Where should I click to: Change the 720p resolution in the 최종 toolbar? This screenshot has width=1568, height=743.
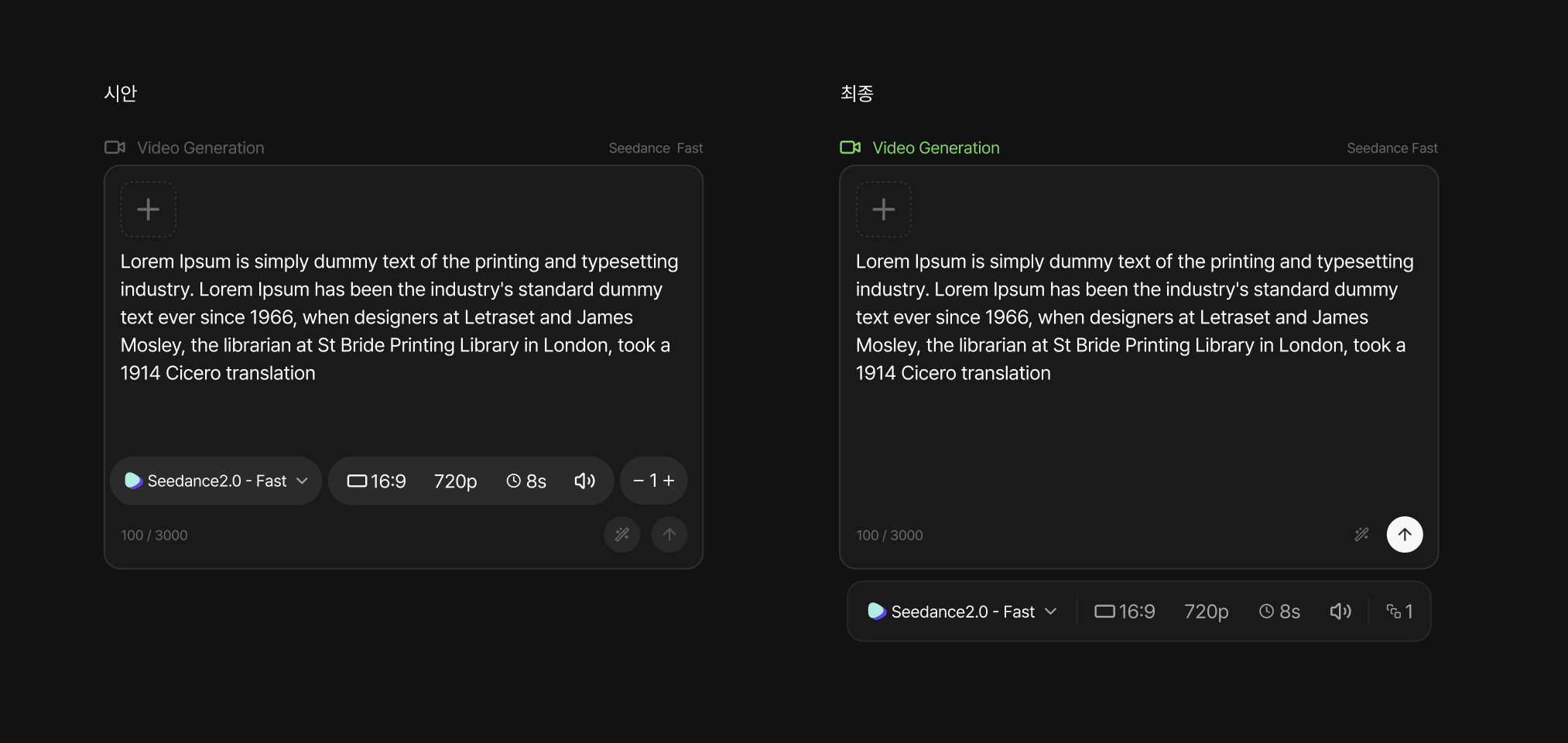click(x=1206, y=611)
